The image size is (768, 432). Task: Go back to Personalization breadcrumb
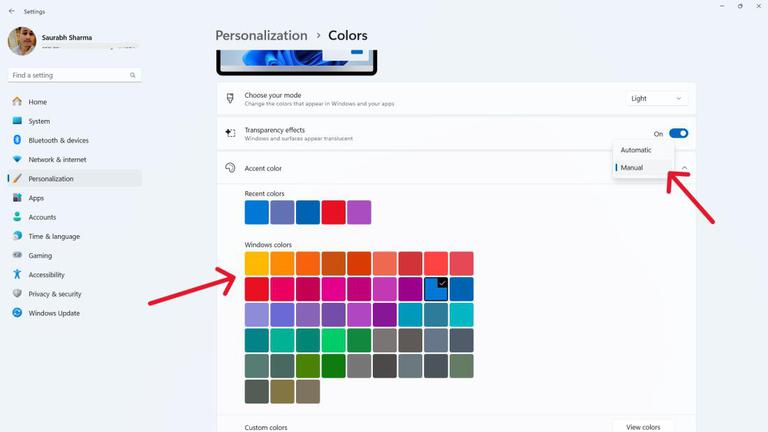[x=262, y=35]
